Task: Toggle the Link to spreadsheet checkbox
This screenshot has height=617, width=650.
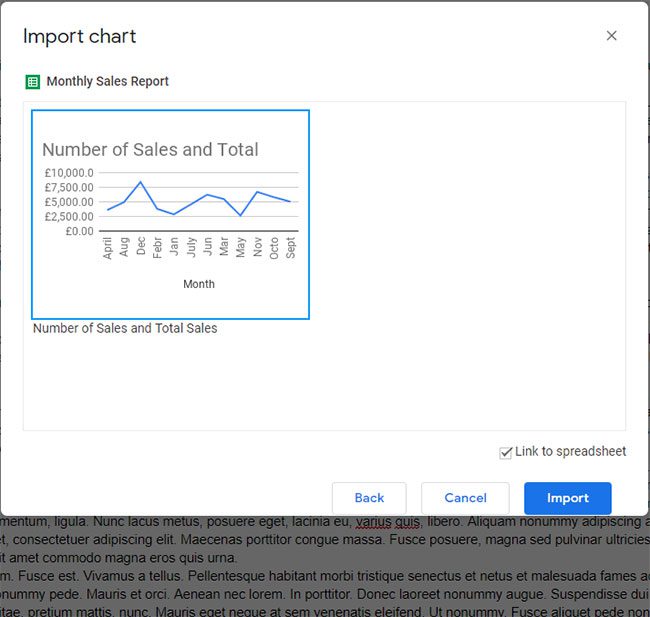Action: (506, 453)
